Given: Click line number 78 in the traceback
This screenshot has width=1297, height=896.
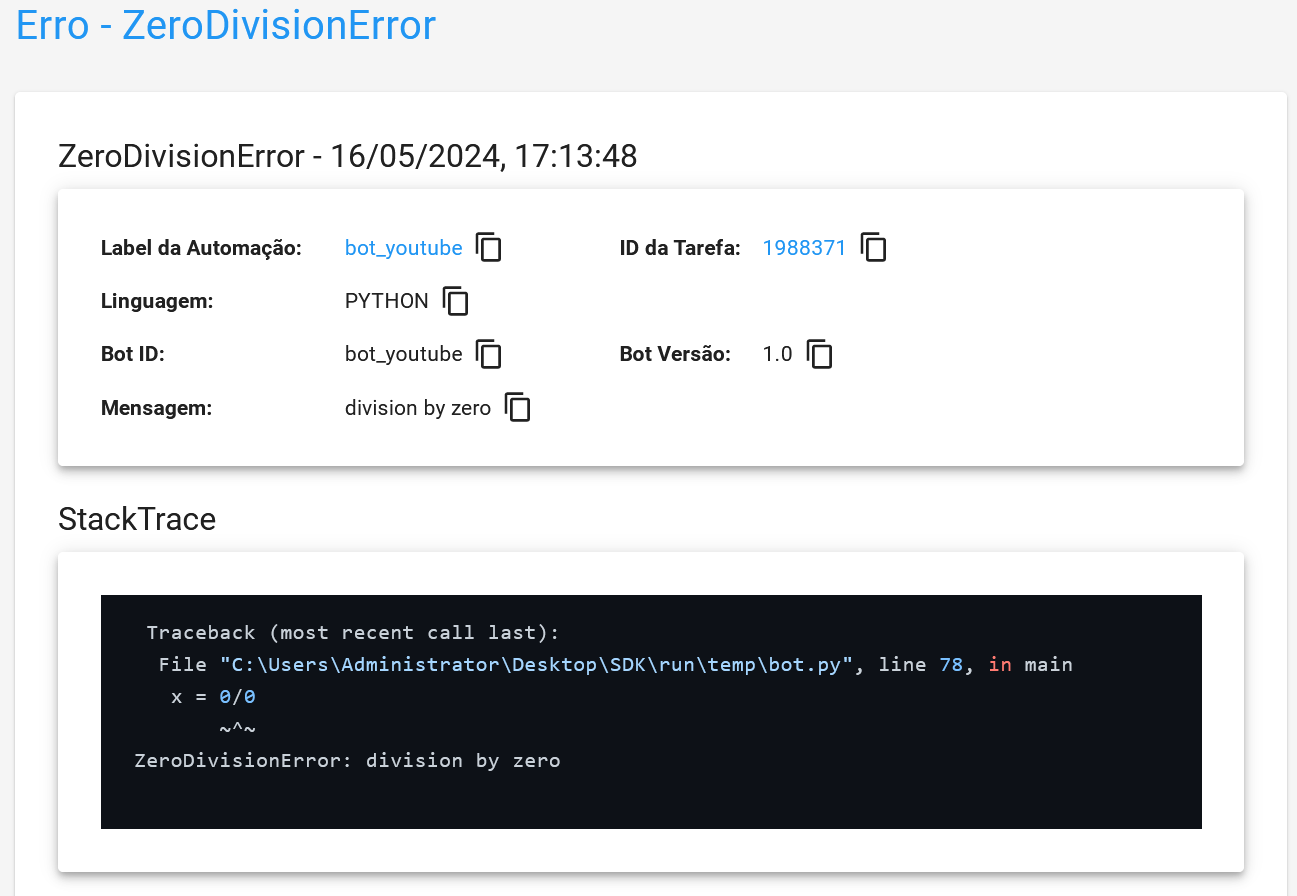Looking at the screenshot, I should coord(951,665).
